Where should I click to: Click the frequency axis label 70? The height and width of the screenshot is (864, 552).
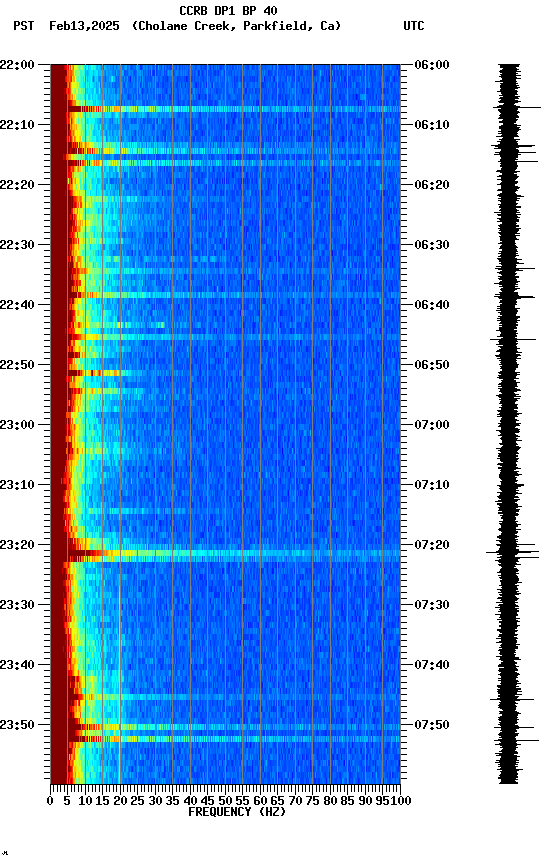click(x=295, y=801)
